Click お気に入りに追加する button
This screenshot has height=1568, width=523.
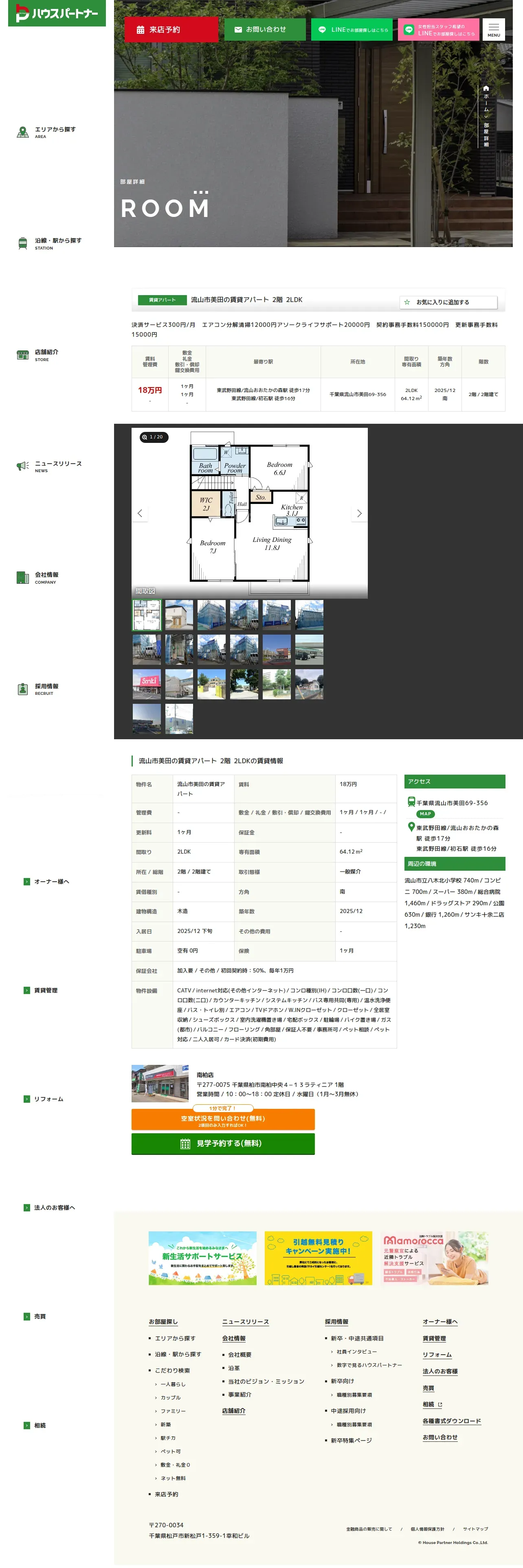448,302
